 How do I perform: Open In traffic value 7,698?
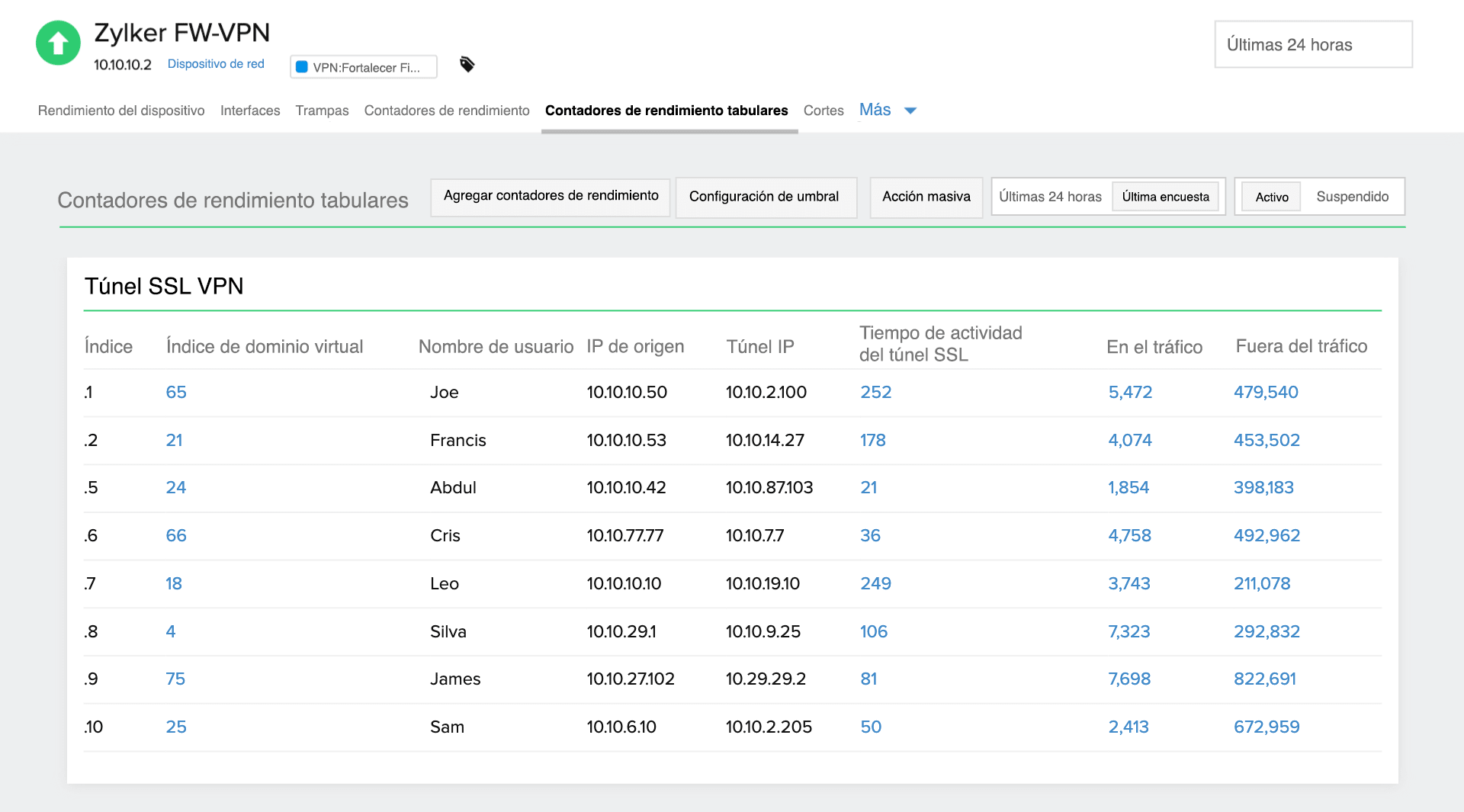(x=1129, y=679)
